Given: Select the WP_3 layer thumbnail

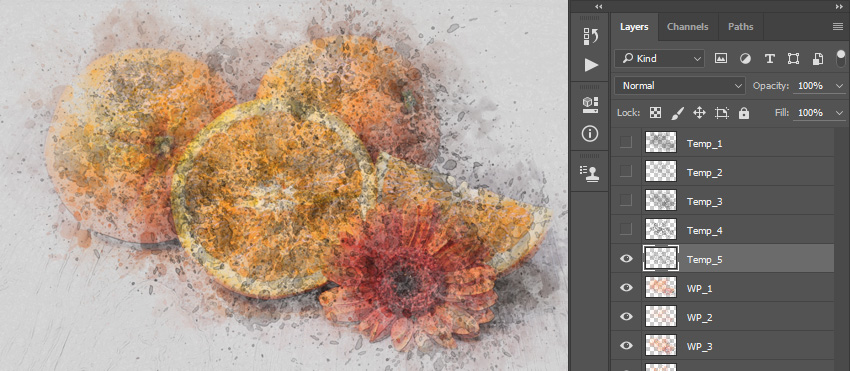Looking at the screenshot, I should pyautogui.click(x=661, y=345).
